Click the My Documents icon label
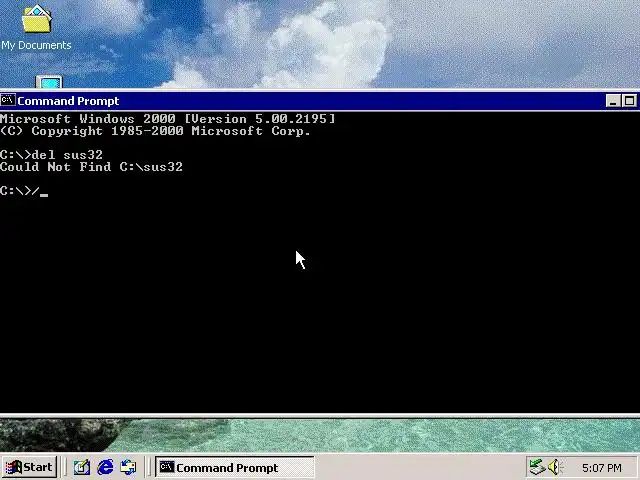The height and width of the screenshot is (480, 640). 36,45
